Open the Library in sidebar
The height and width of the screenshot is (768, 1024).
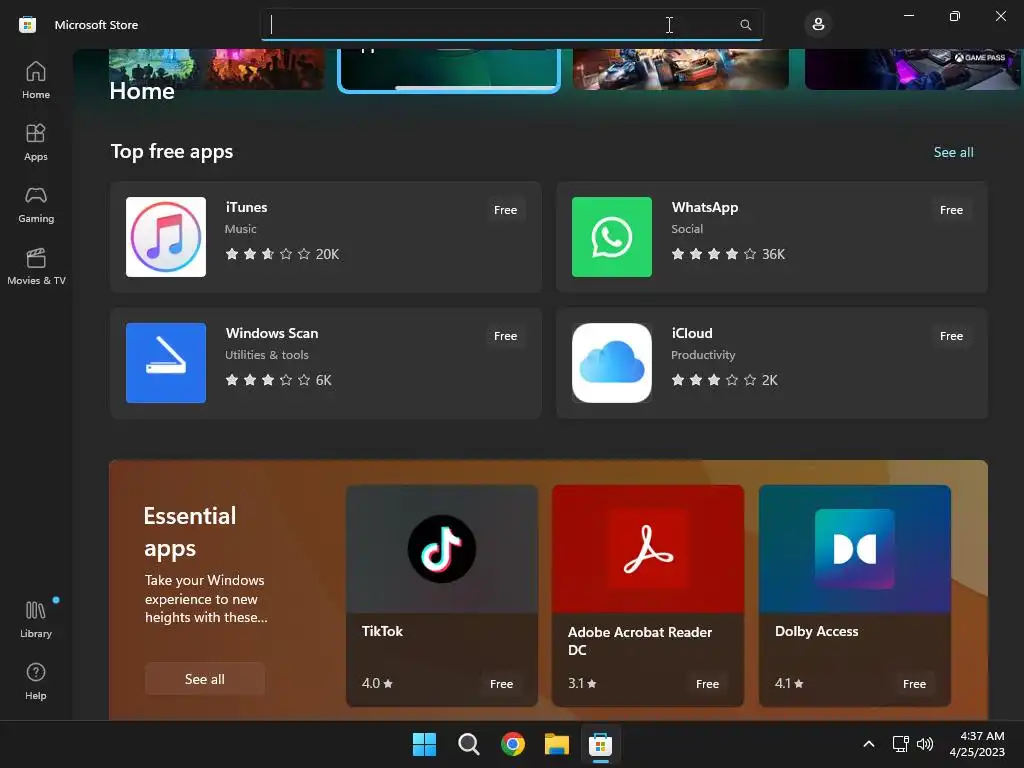click(36, 619)
